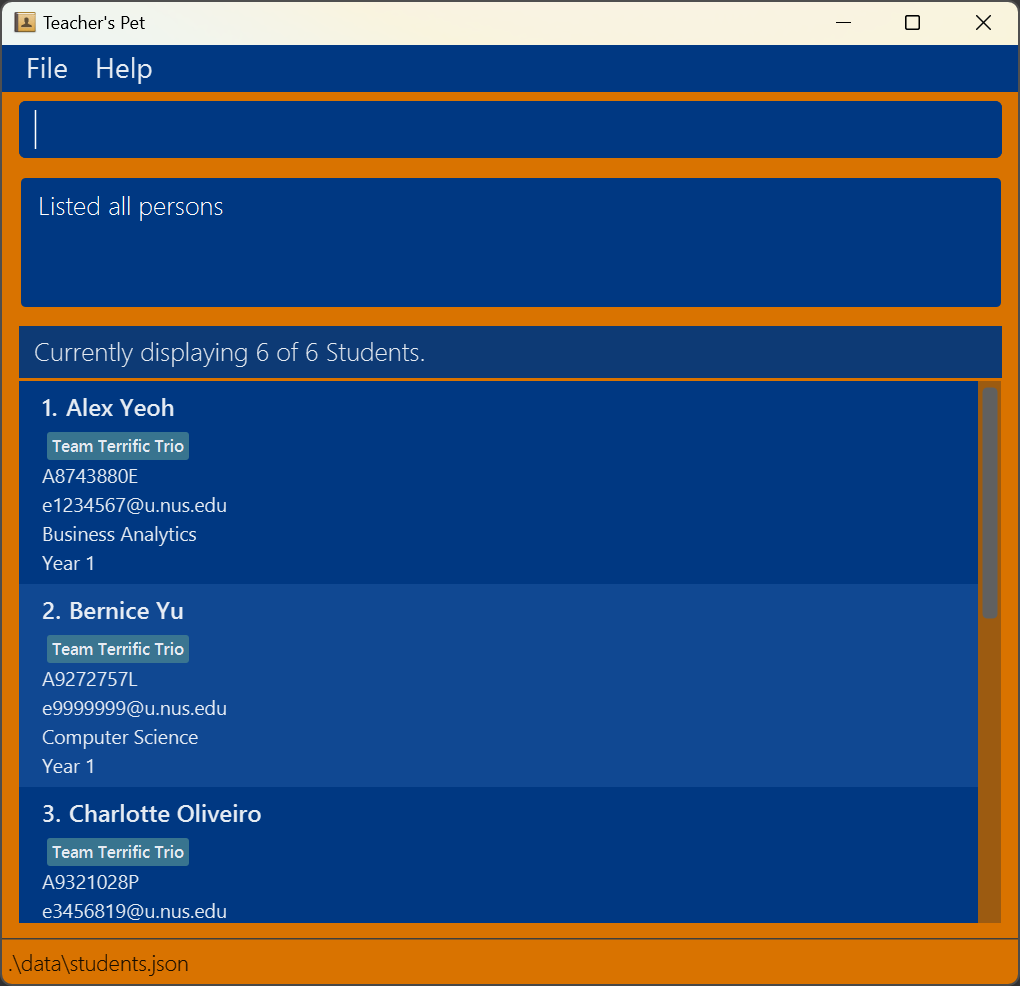Image resolution: width=1020 pixels, height=986 pixels.
Task: Click Bernice Yu's Year 1 label
Action: pyautogui.click(x=68, y=766)
